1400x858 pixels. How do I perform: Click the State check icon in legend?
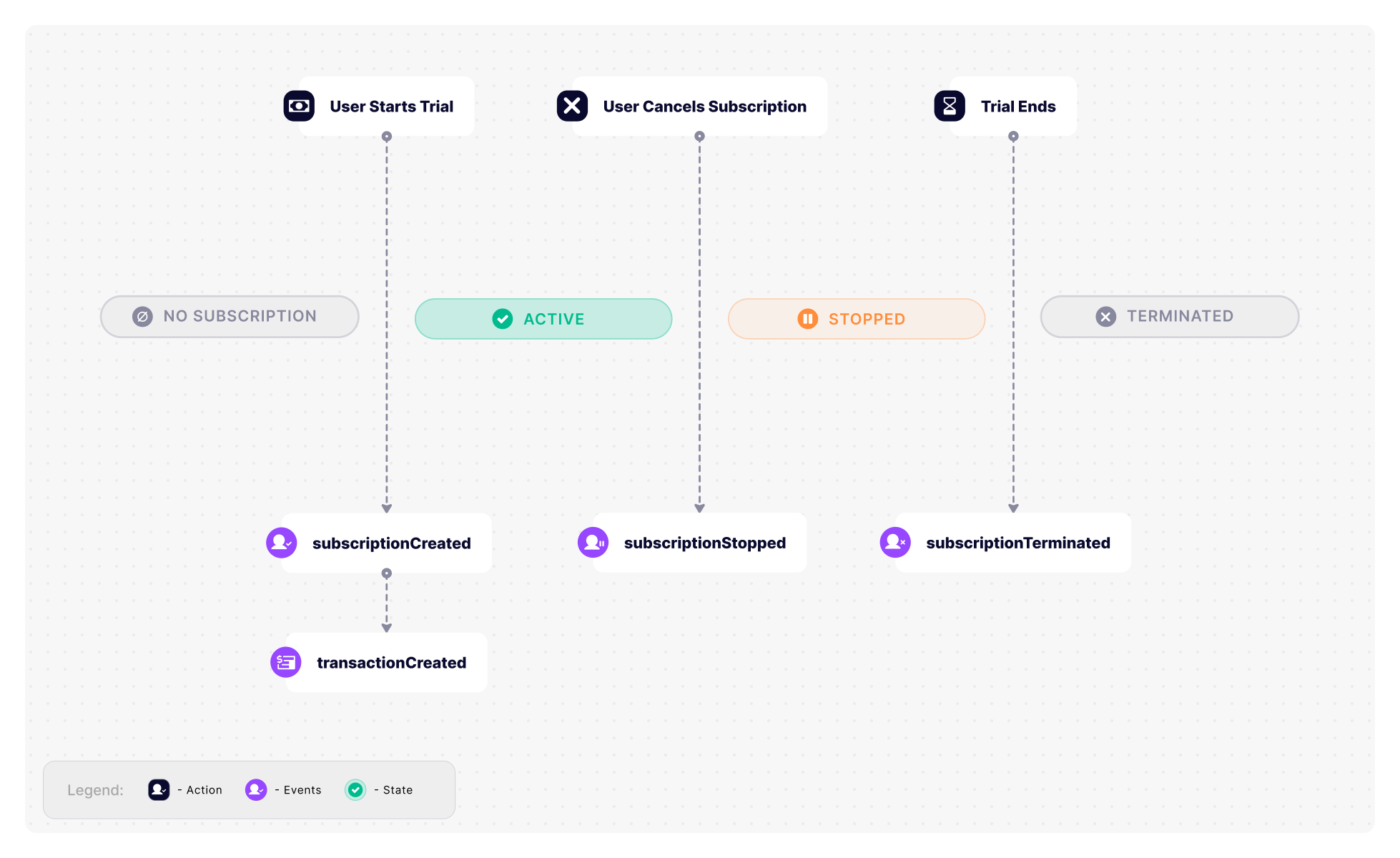pyautogui.click(x=355, y=789)
